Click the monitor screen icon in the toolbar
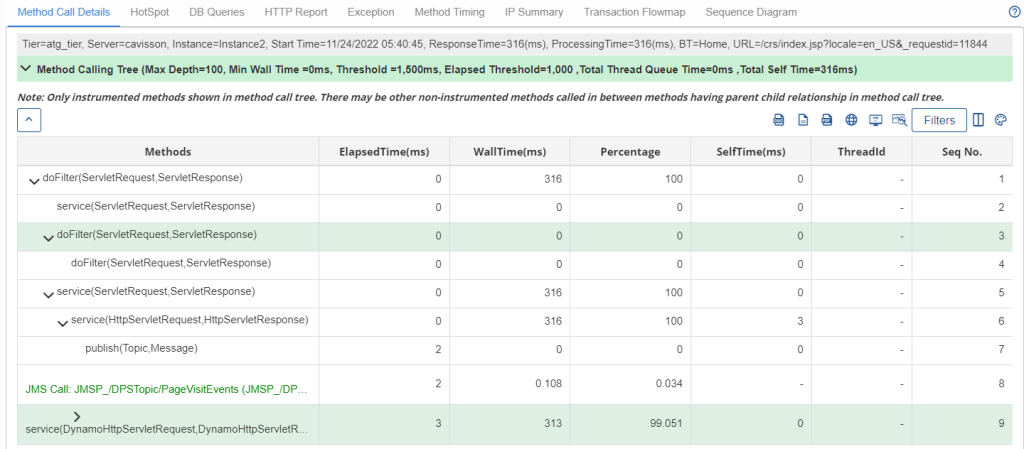 point(875,120)
